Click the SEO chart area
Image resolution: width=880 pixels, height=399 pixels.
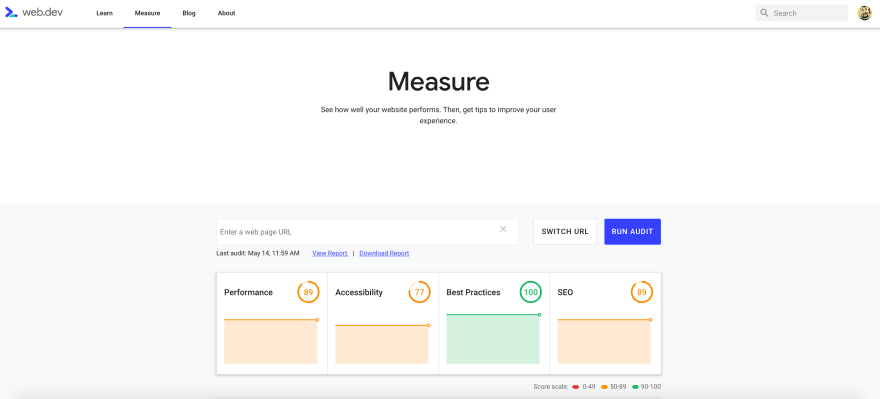(x=604, y=341)
